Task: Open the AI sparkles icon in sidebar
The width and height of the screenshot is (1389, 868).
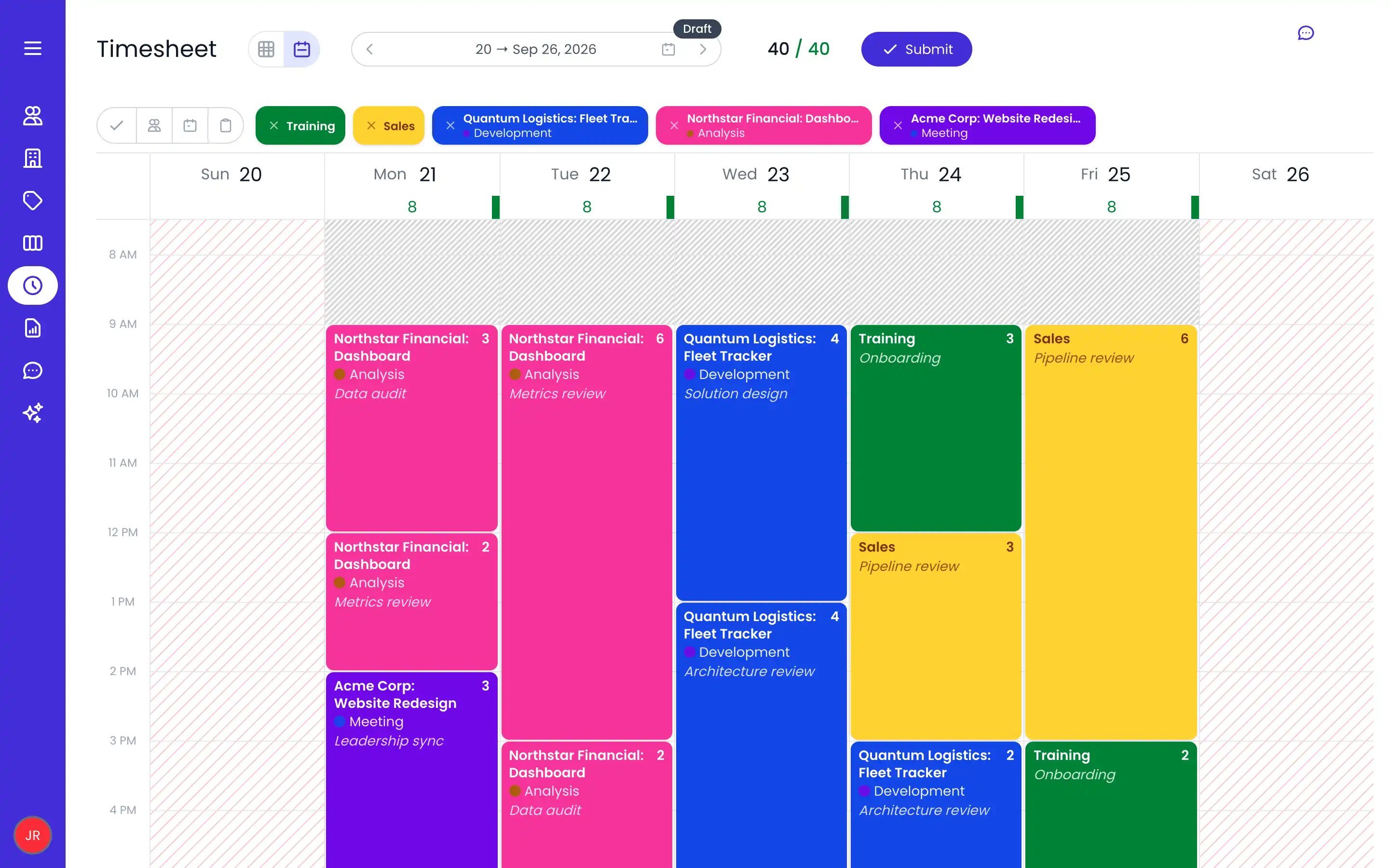Action: [33, 413]
